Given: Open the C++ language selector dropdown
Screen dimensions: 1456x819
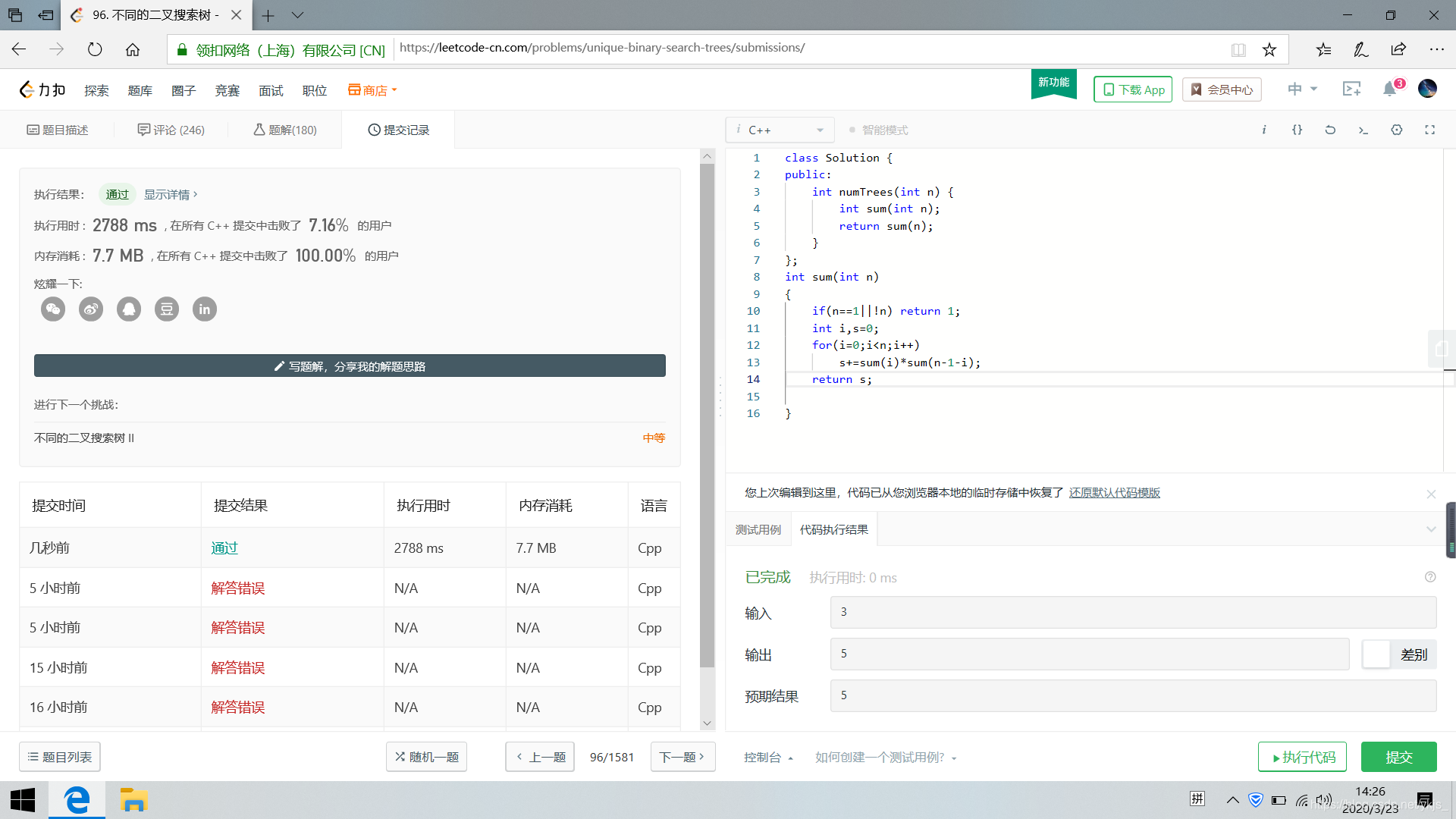Looking at the screenshot, I should [780, 130].
